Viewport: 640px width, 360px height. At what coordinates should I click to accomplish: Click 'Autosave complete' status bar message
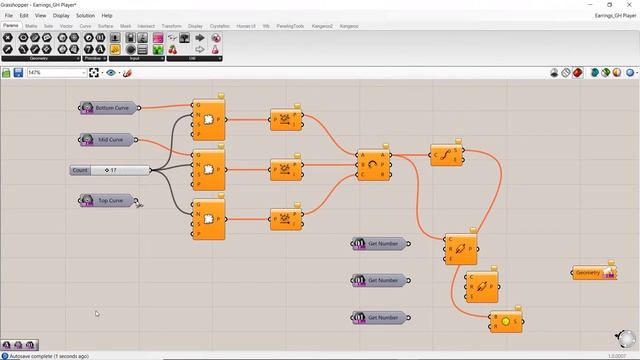(49, 356)
